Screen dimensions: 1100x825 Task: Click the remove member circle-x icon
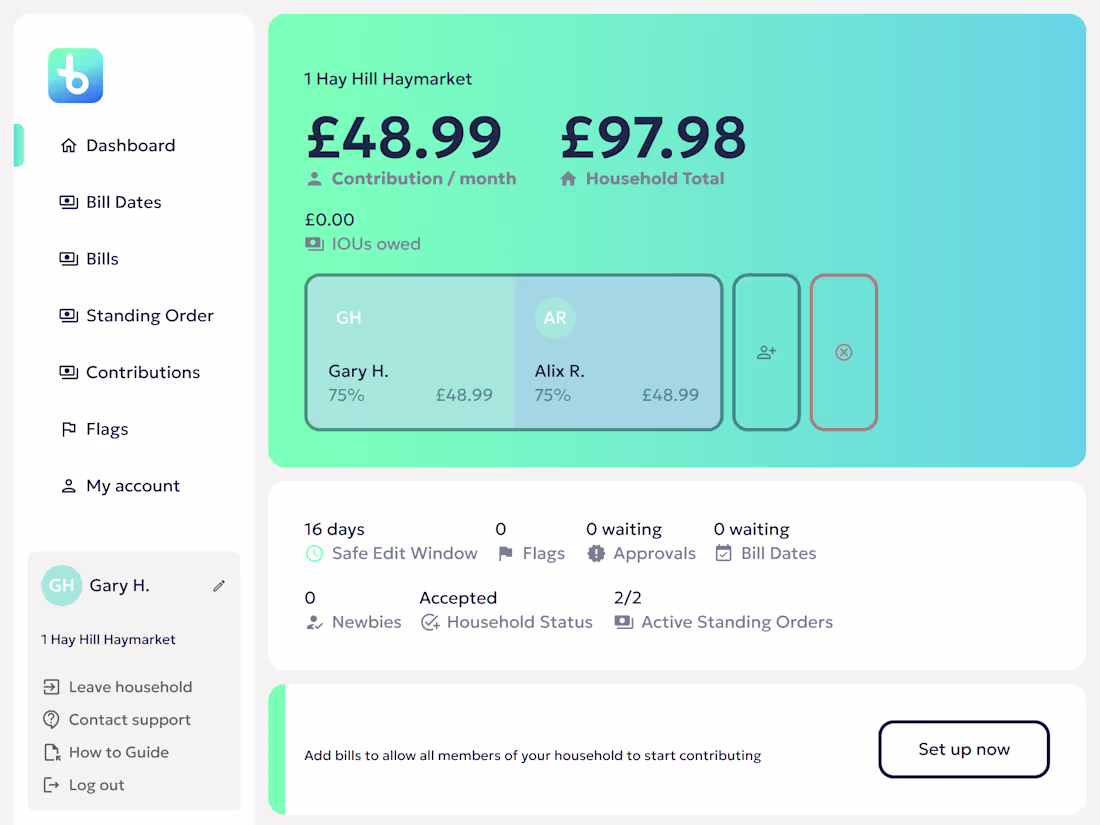844,353
